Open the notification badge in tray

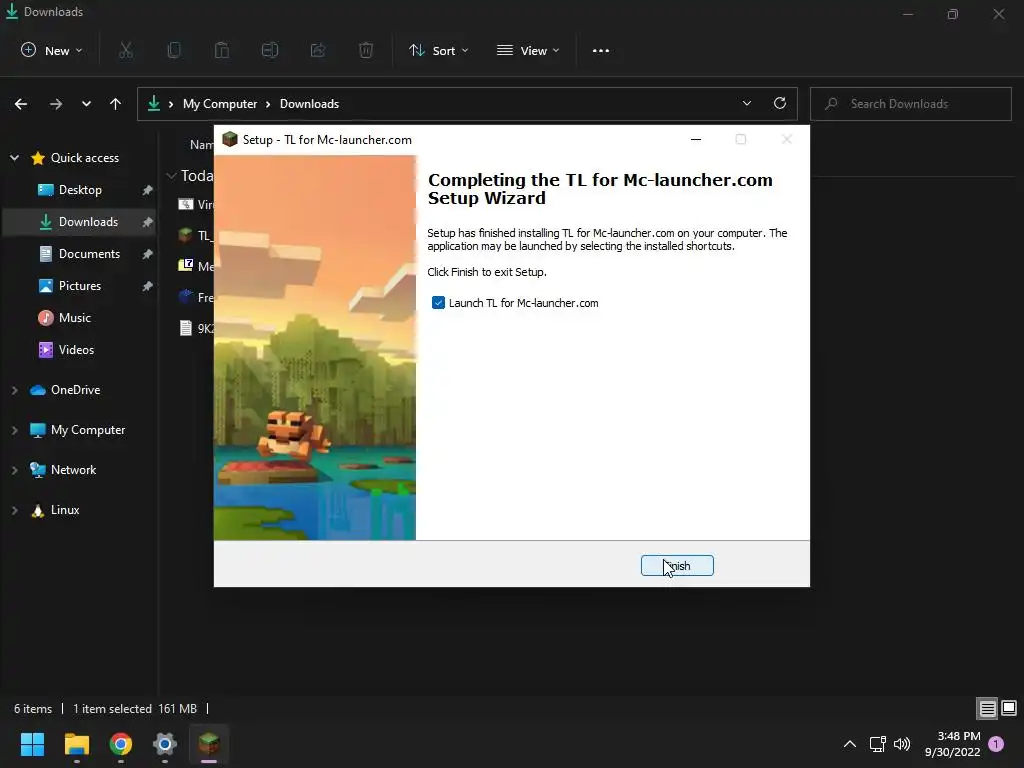(x=996, y=744)
